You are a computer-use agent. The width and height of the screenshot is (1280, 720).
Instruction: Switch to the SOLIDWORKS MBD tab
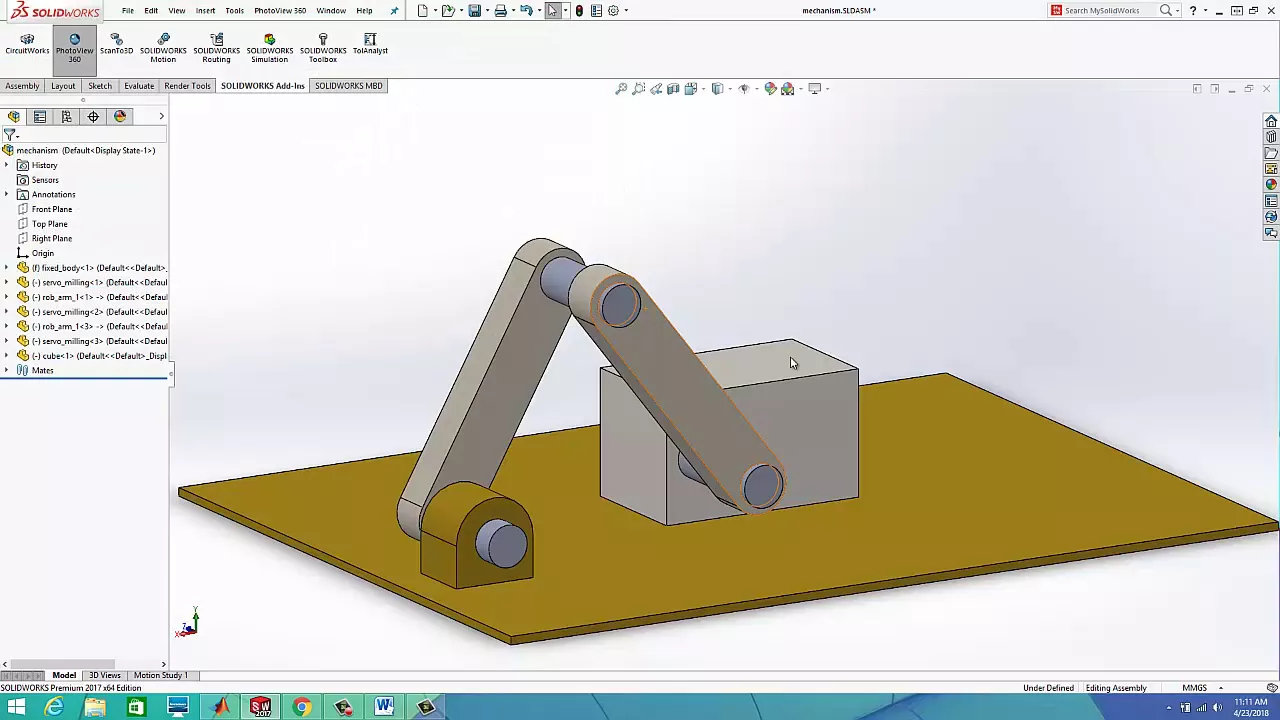[x=348, y=86]
